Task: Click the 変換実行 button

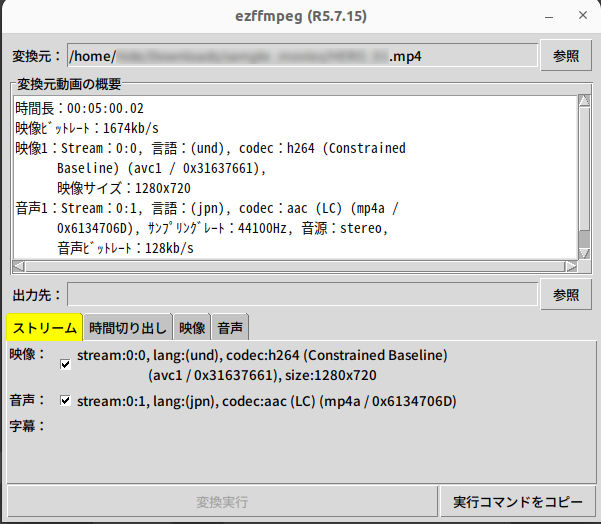Action: pyautogui.click(x=222, y=501)
